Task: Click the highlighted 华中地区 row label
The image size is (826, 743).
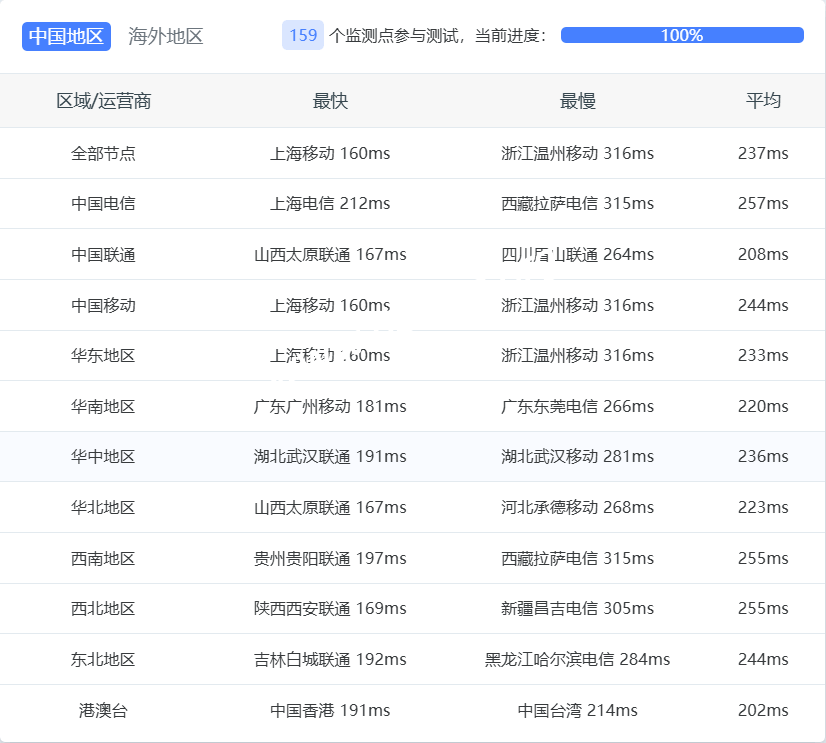Action: 104,456
